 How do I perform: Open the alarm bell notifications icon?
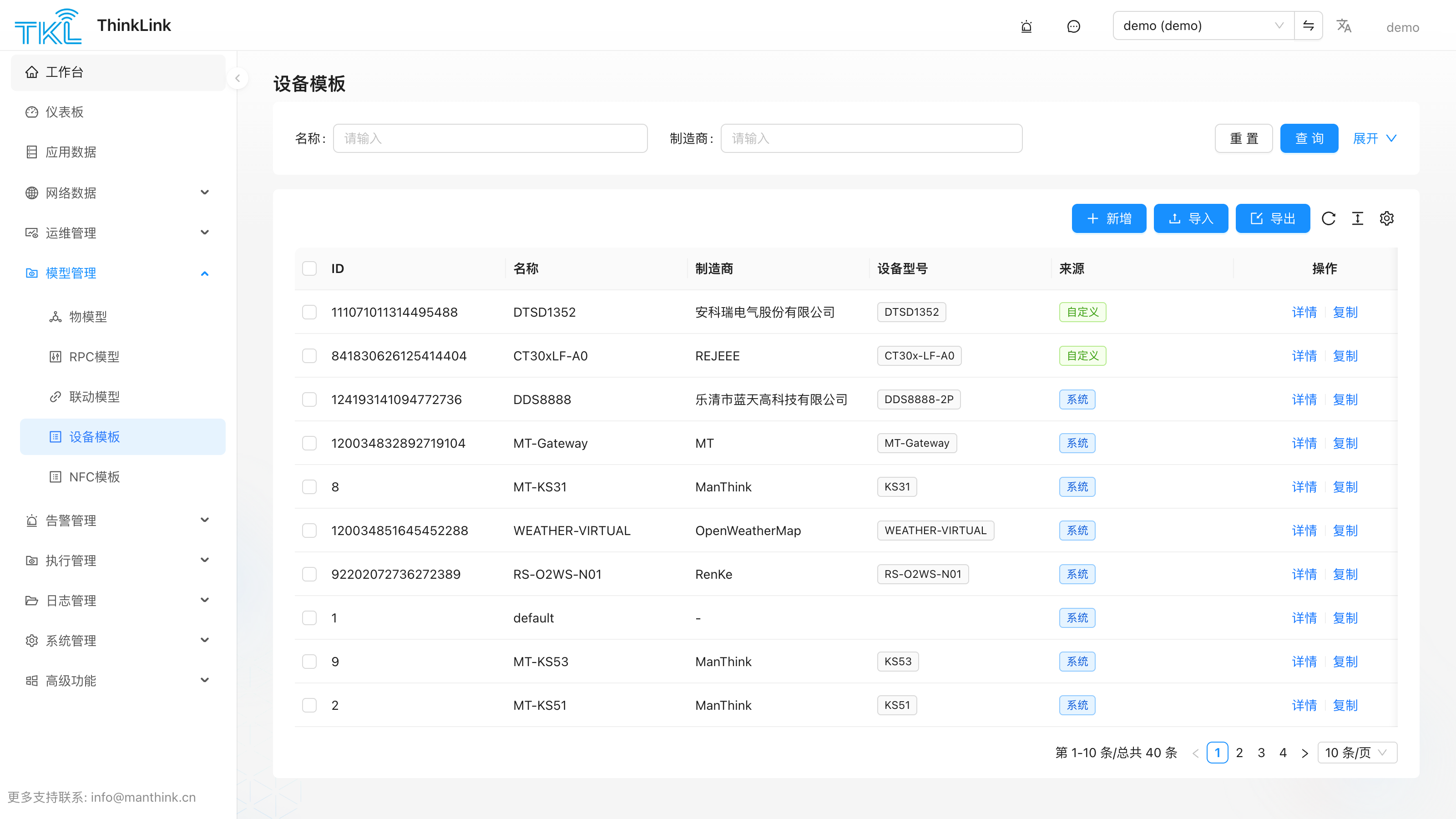(1026, 26)
